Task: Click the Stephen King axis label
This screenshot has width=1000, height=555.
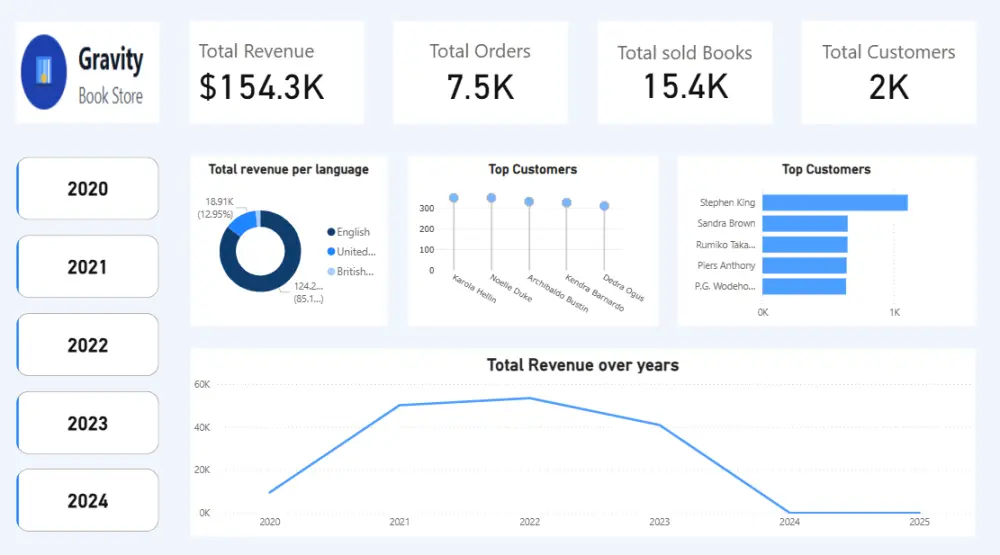Action: point(727,202)
